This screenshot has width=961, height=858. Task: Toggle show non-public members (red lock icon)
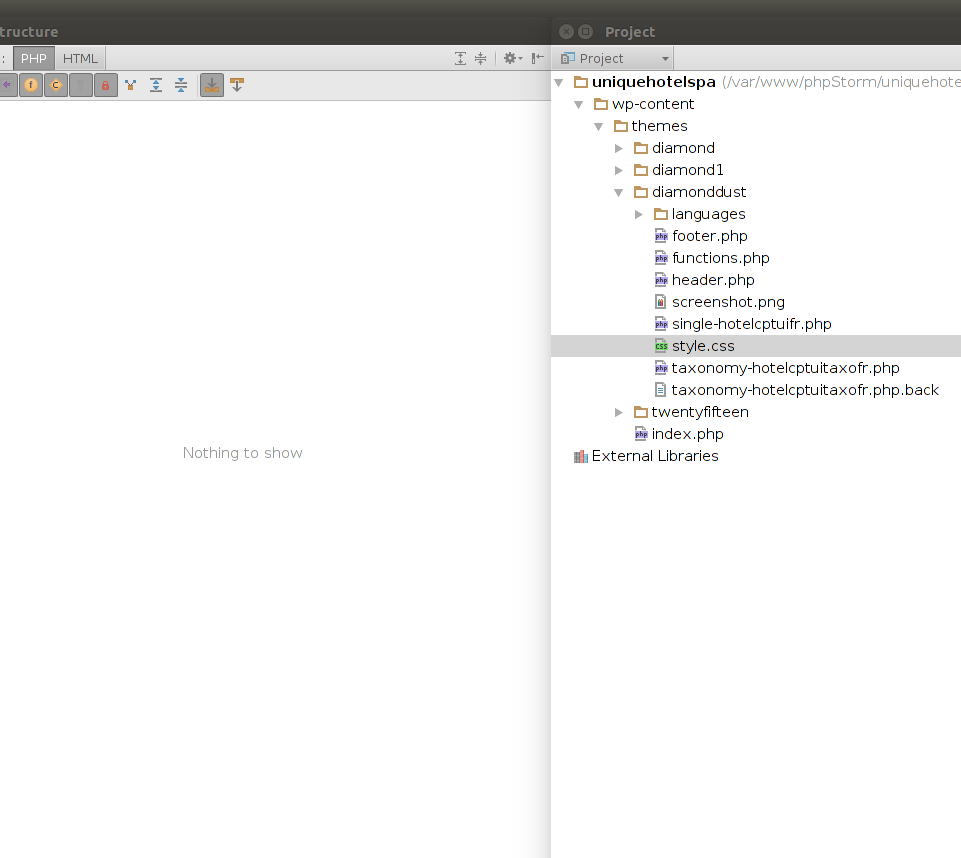105,85
